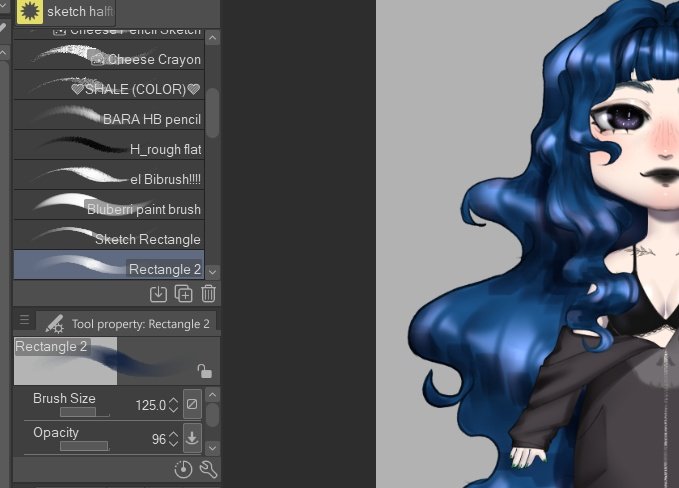Click the character's eye on canvas

(x=624, y=117)
